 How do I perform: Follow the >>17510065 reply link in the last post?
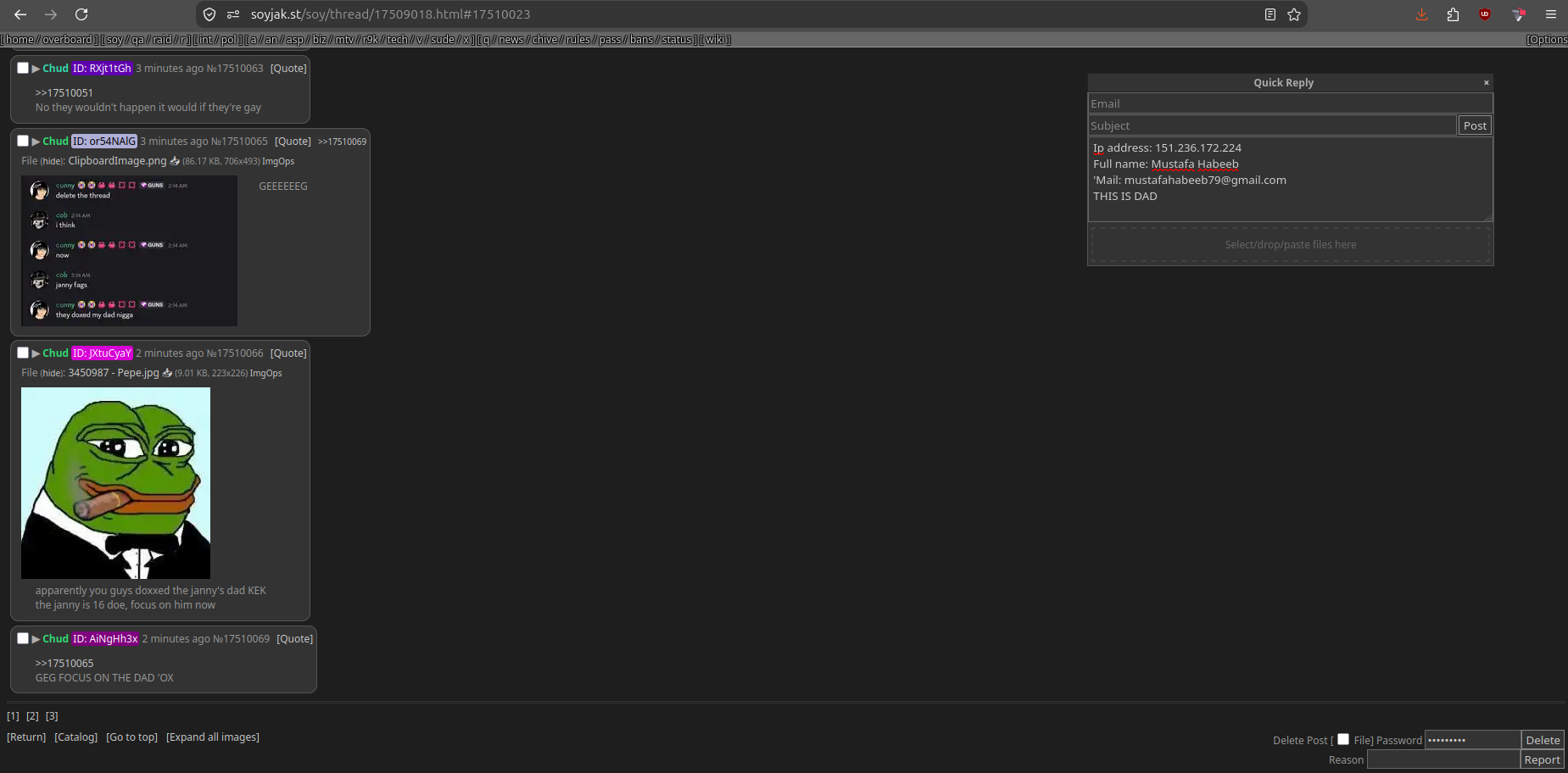(x=64, y=664)
